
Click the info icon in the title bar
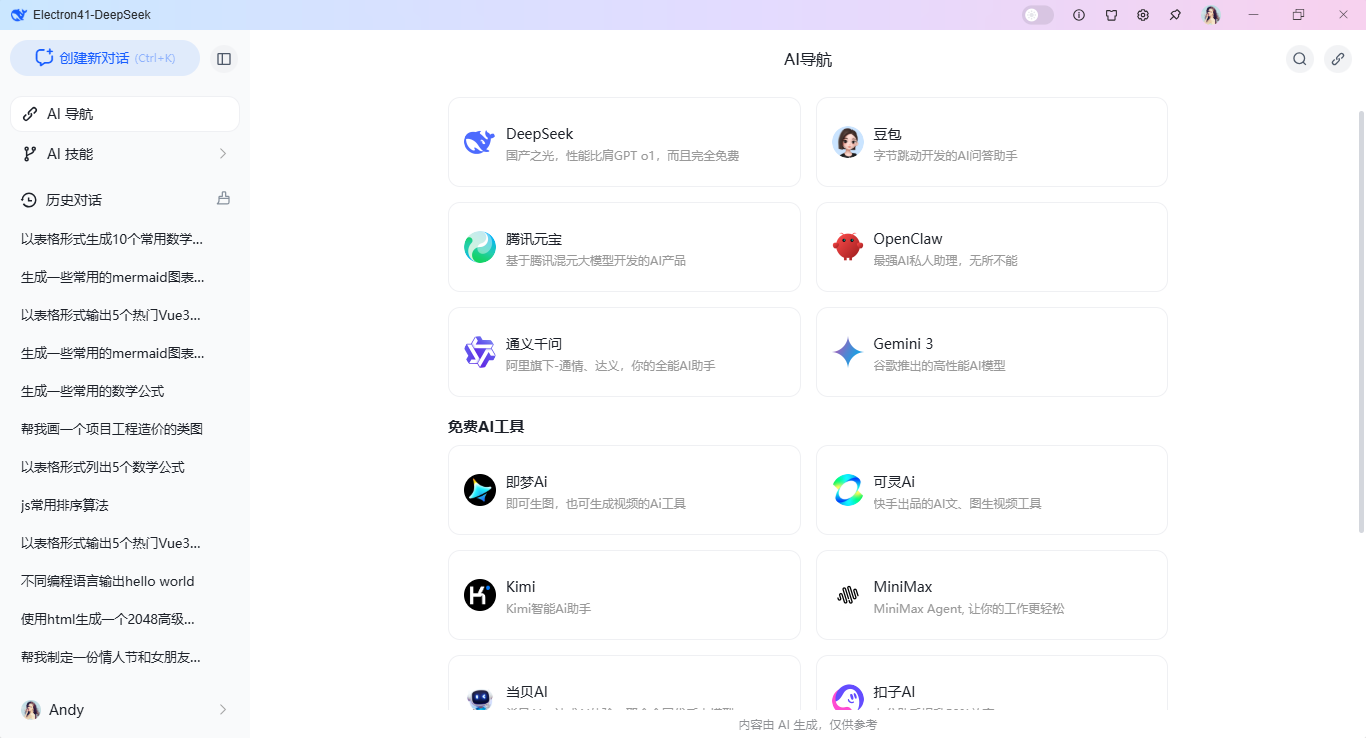coord(1079,15)
